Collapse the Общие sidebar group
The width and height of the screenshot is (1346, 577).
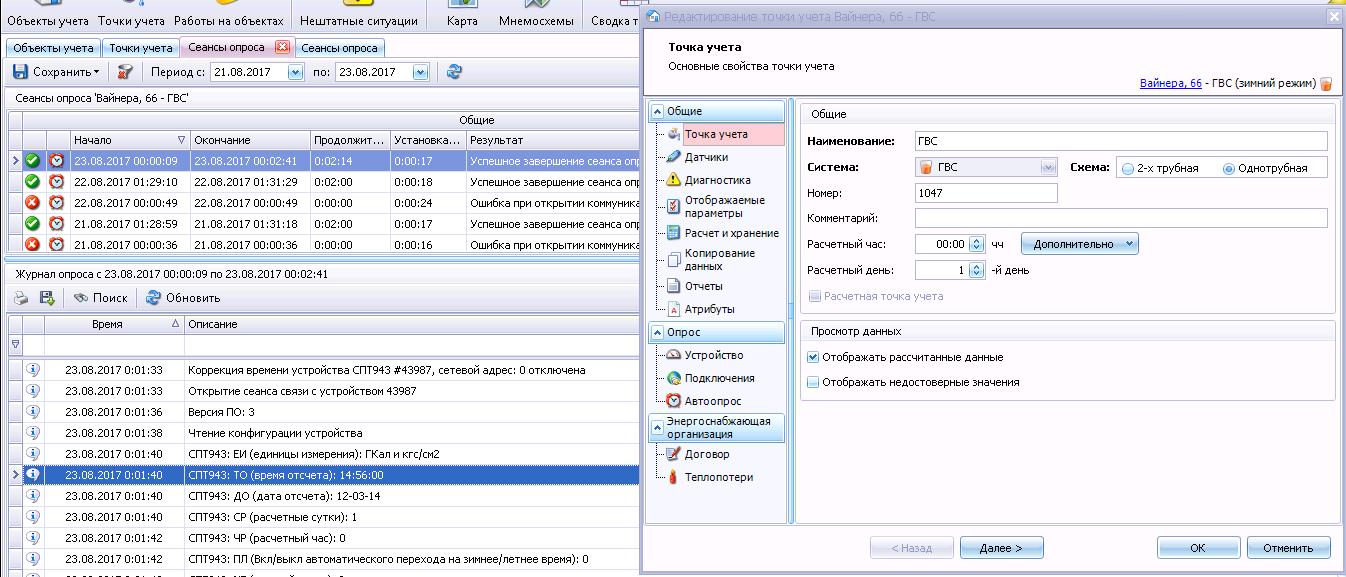pyautogui.click(x=658, y=111)
